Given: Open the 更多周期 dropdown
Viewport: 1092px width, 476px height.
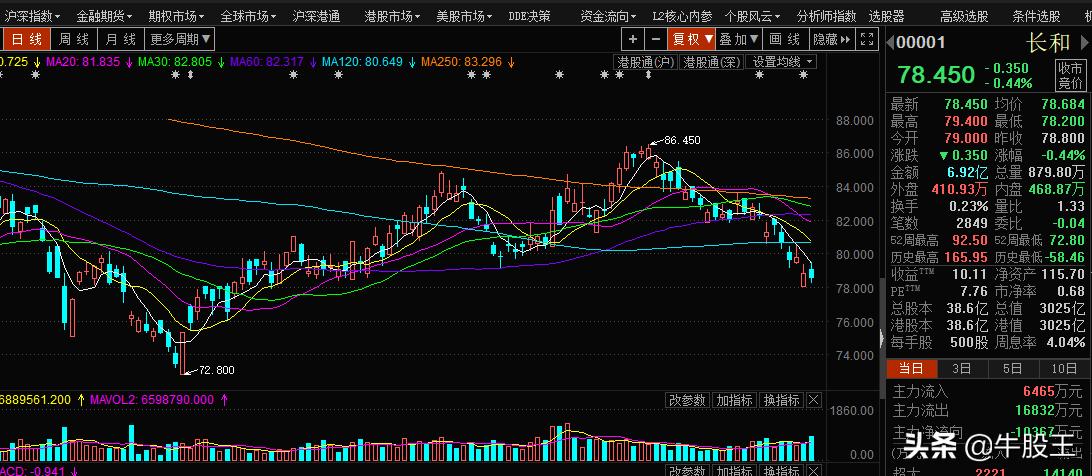Looking at the screenshot, I should (x=180, y=39).
